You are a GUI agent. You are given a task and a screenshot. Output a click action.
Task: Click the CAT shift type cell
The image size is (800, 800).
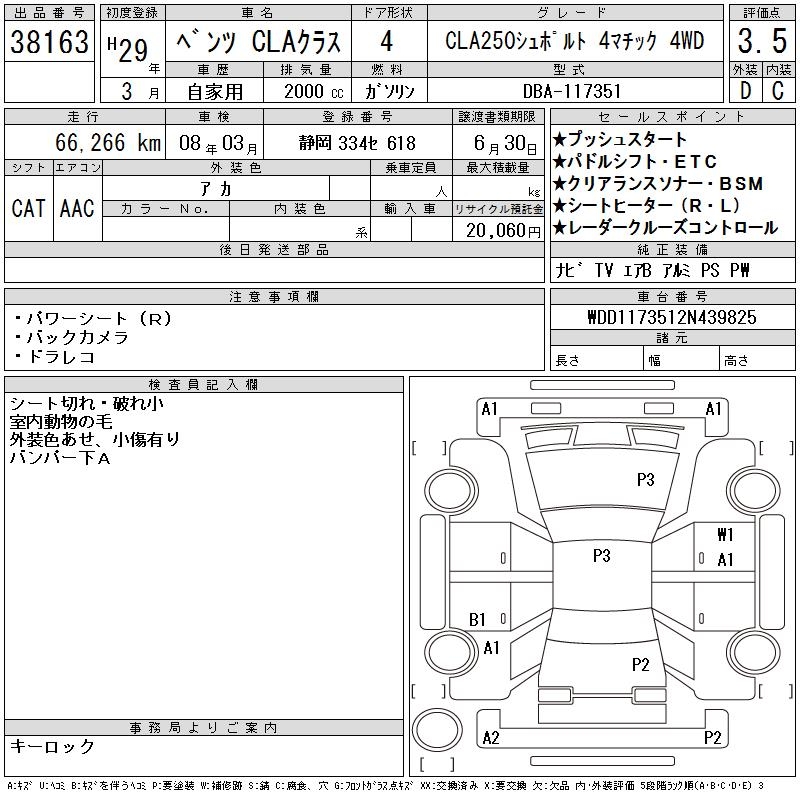pyautogui.click(x=28, y=208)
